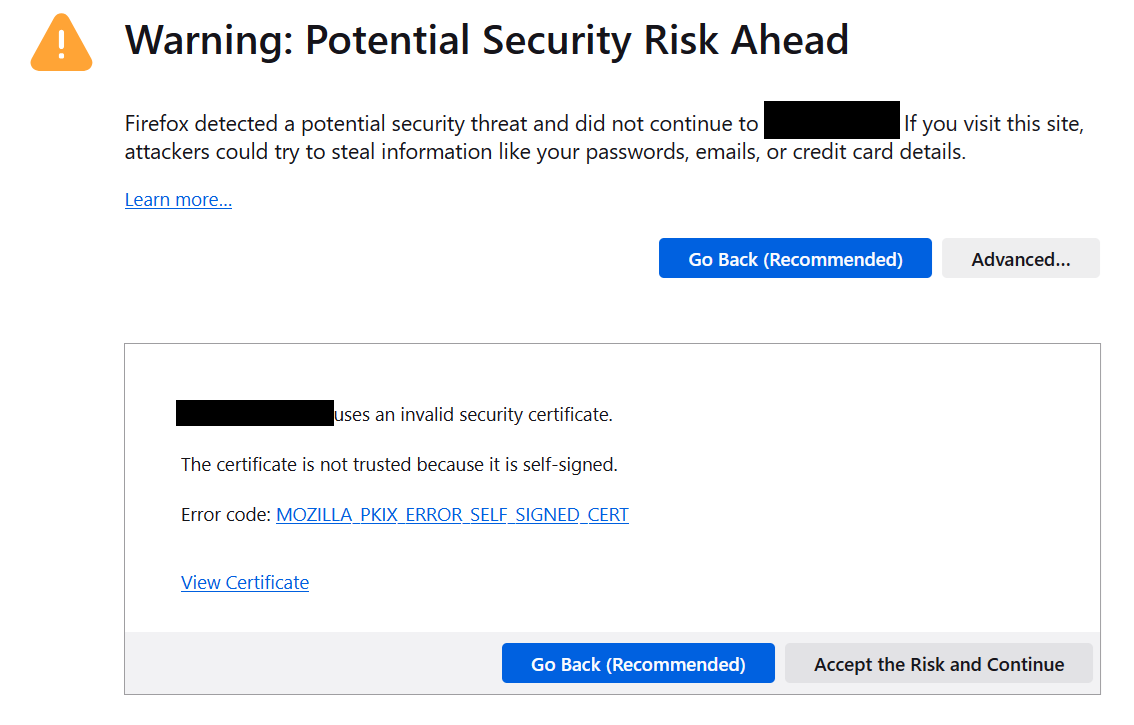The width and height of the screenshot is (1134, 725).
Task: Click the 'If you visit this site' text
Action: pyautogui.click(x=994, y=124)
